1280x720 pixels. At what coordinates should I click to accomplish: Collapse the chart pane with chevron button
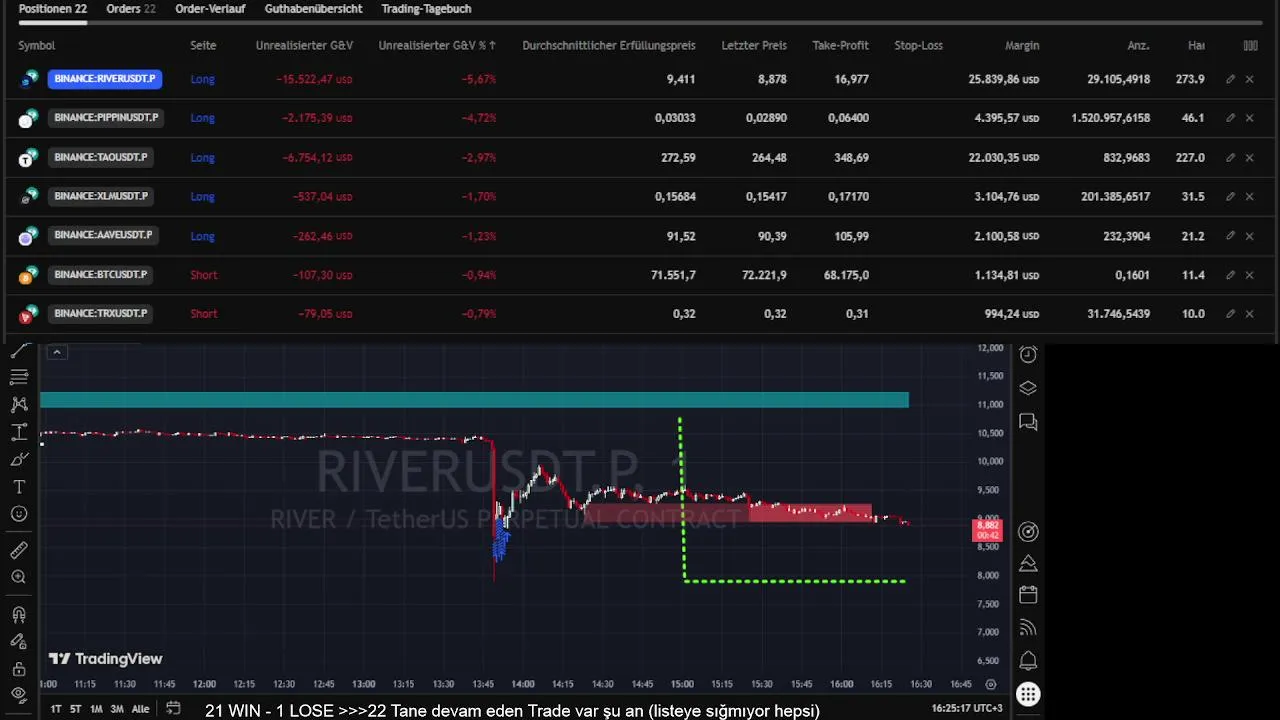[57, 352]
